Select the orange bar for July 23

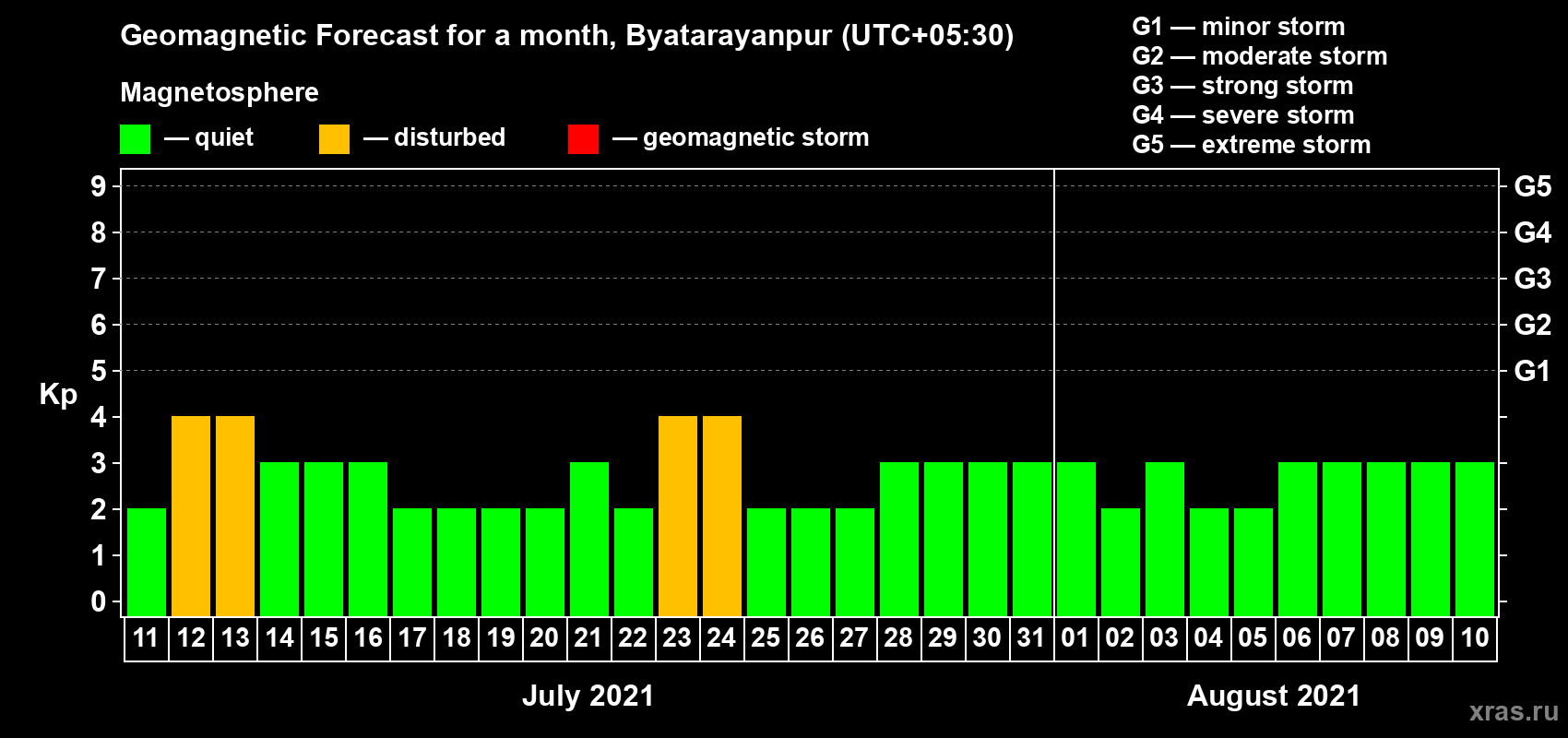tap(678, 516)
